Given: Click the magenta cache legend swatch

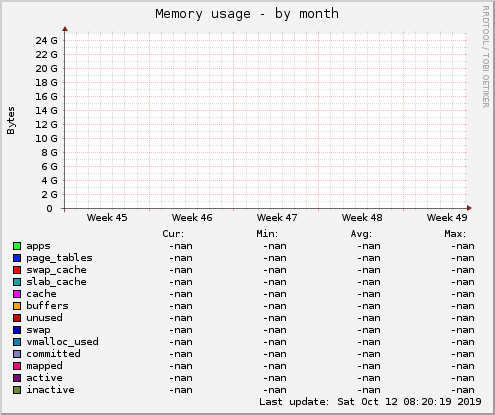Looking at the screenshot, I should coord(17,294).
